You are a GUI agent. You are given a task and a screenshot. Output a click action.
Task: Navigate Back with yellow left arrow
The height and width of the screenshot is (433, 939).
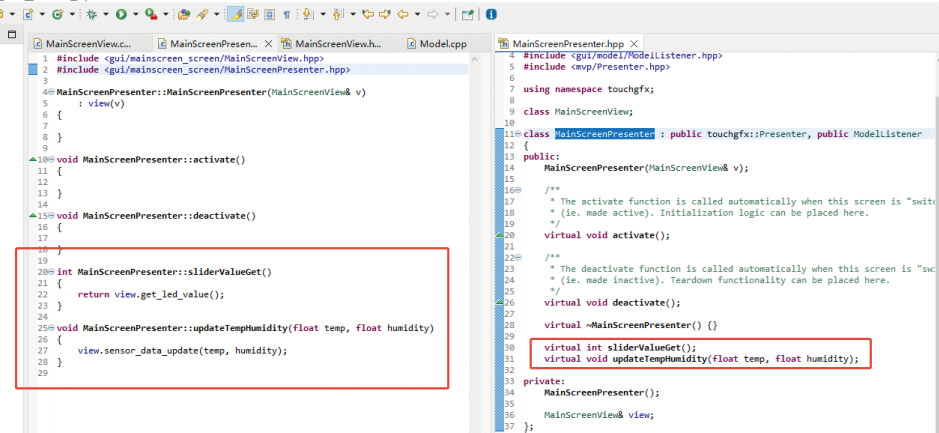403,14
